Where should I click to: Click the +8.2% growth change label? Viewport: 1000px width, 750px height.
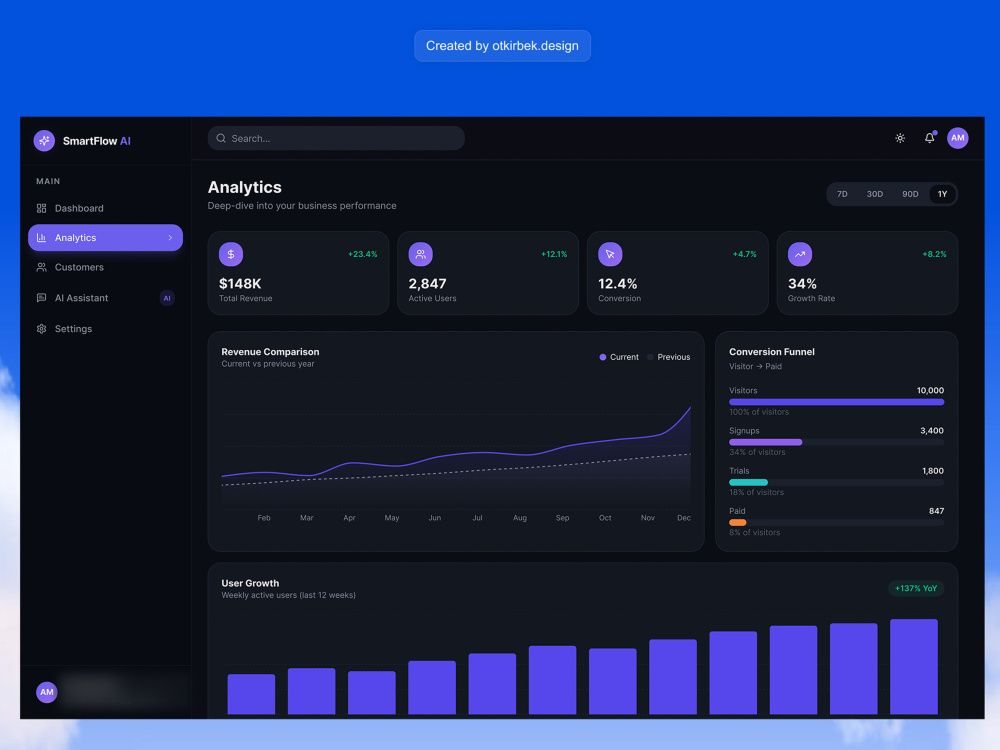pos(934,254)
